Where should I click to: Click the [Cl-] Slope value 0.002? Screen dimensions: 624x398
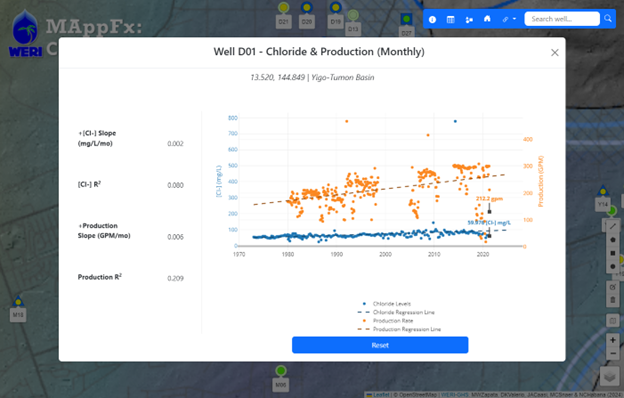coord(175,144)
